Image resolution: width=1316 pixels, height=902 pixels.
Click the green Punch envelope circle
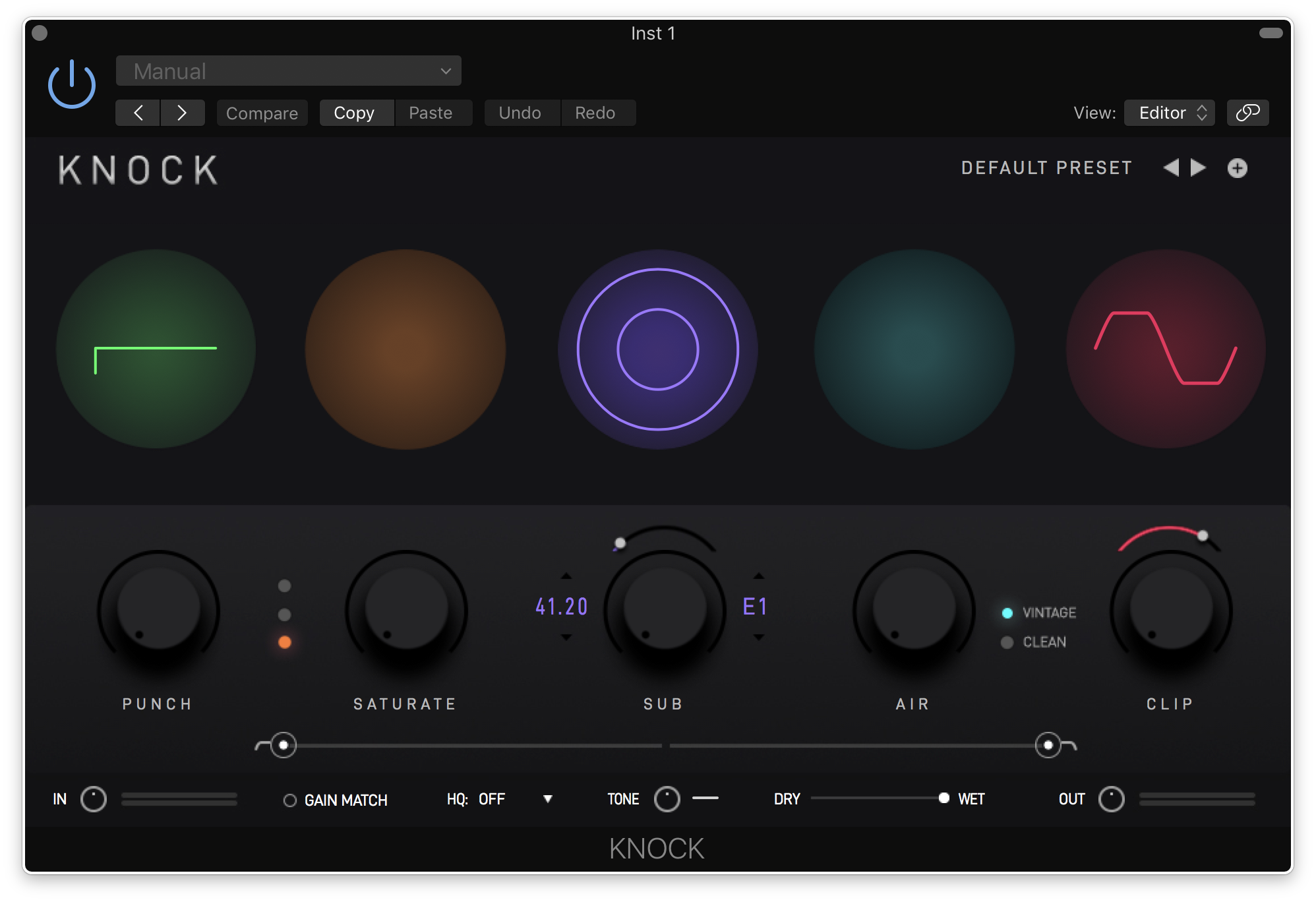tap(156, 349)
